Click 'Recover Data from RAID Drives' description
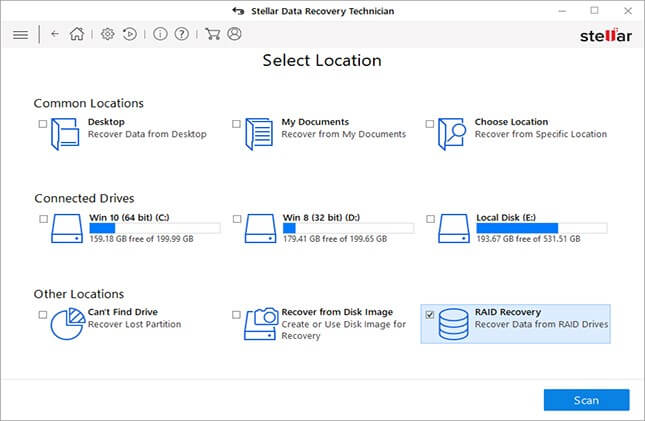The image size is (645, 421). click(x=541, y=324)
